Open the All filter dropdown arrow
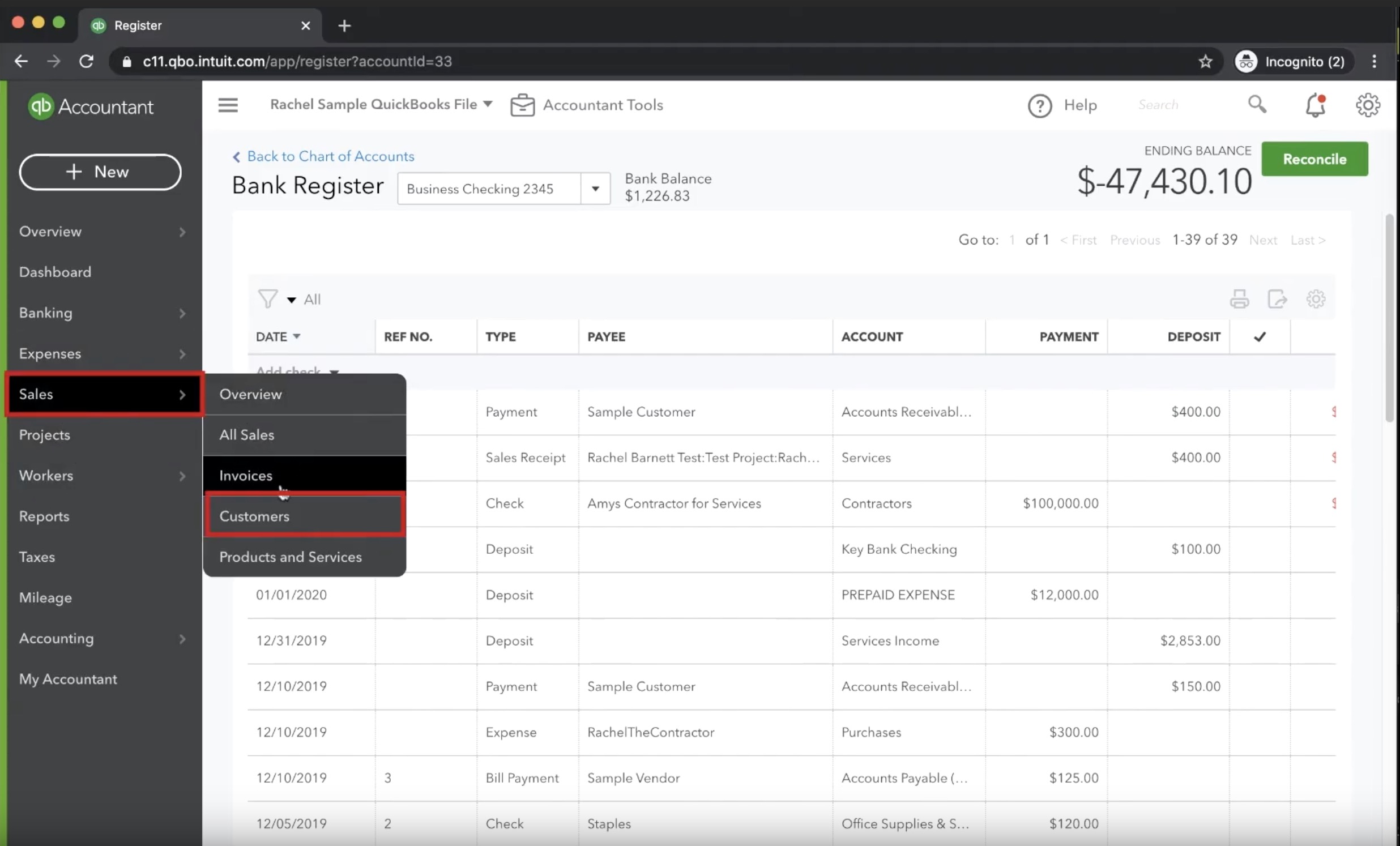 coord(292,300)
